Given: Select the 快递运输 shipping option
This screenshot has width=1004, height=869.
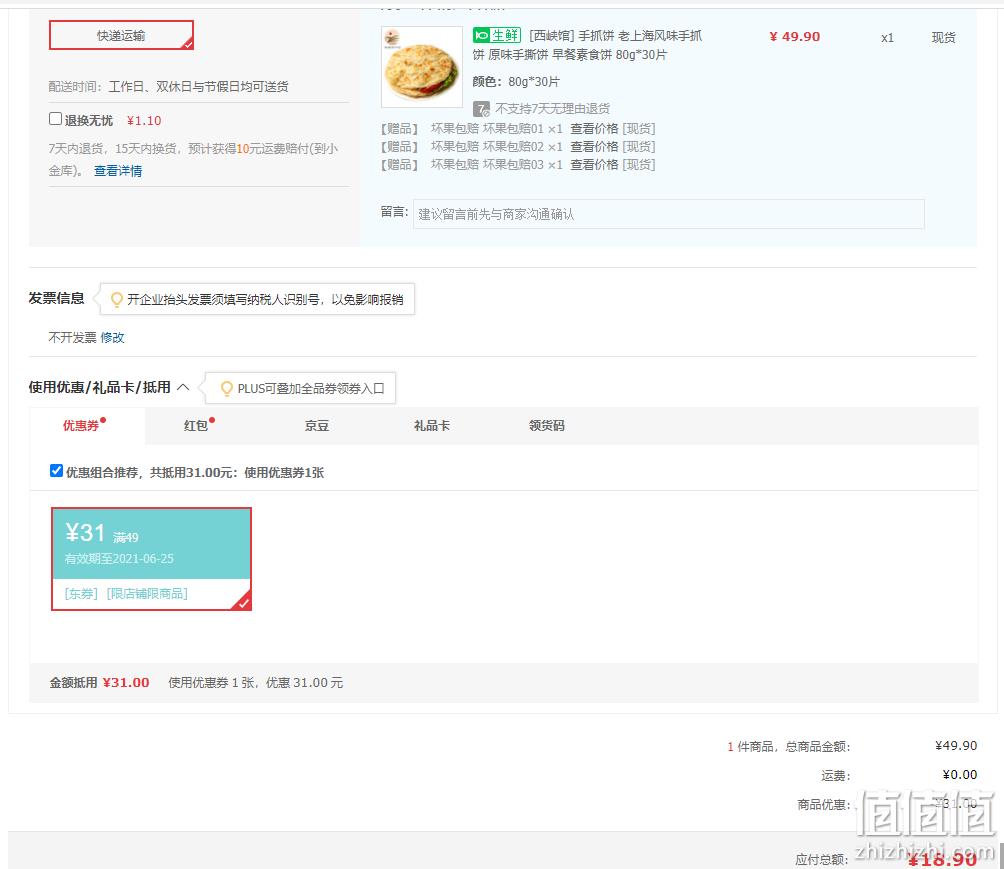Looking at the screenshot, I should click(121, 35).
